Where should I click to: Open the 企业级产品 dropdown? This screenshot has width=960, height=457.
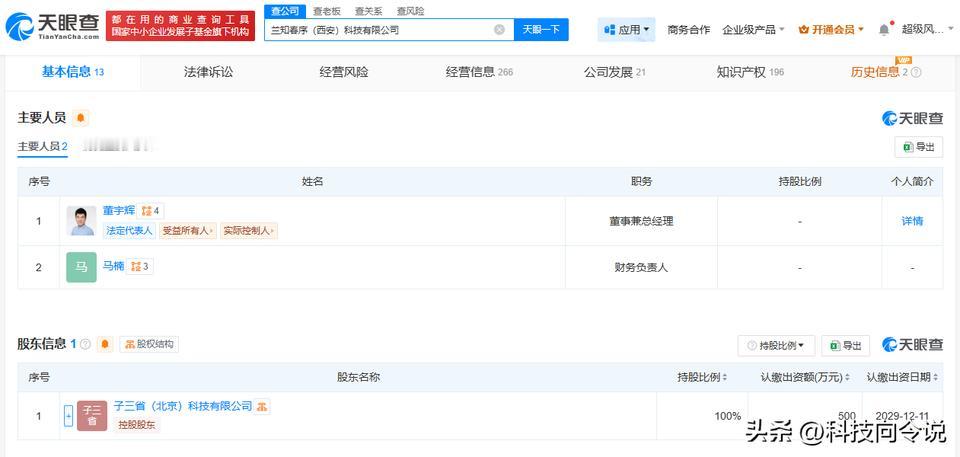tap(754, 29)
